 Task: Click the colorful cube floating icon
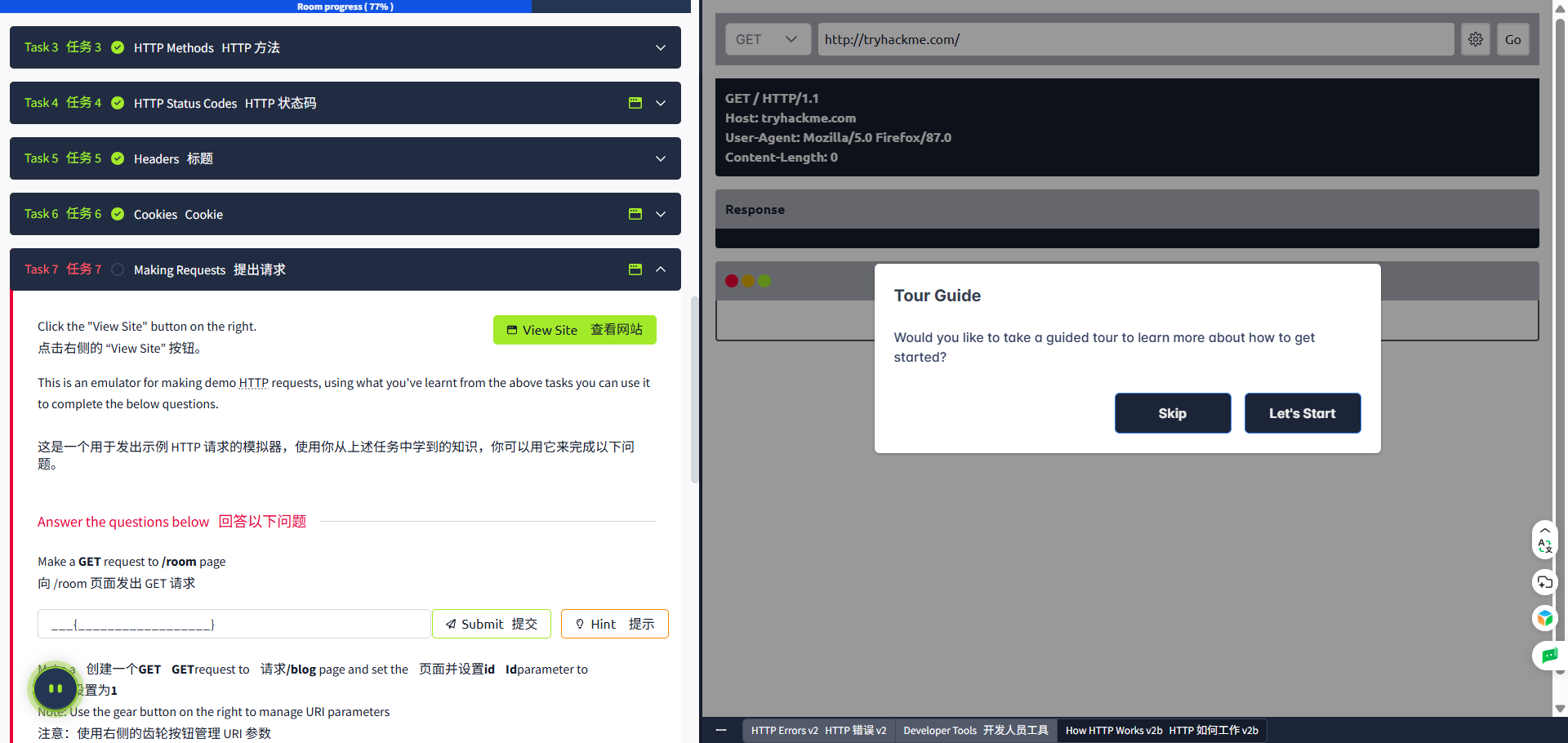[x=1544, y=618]
